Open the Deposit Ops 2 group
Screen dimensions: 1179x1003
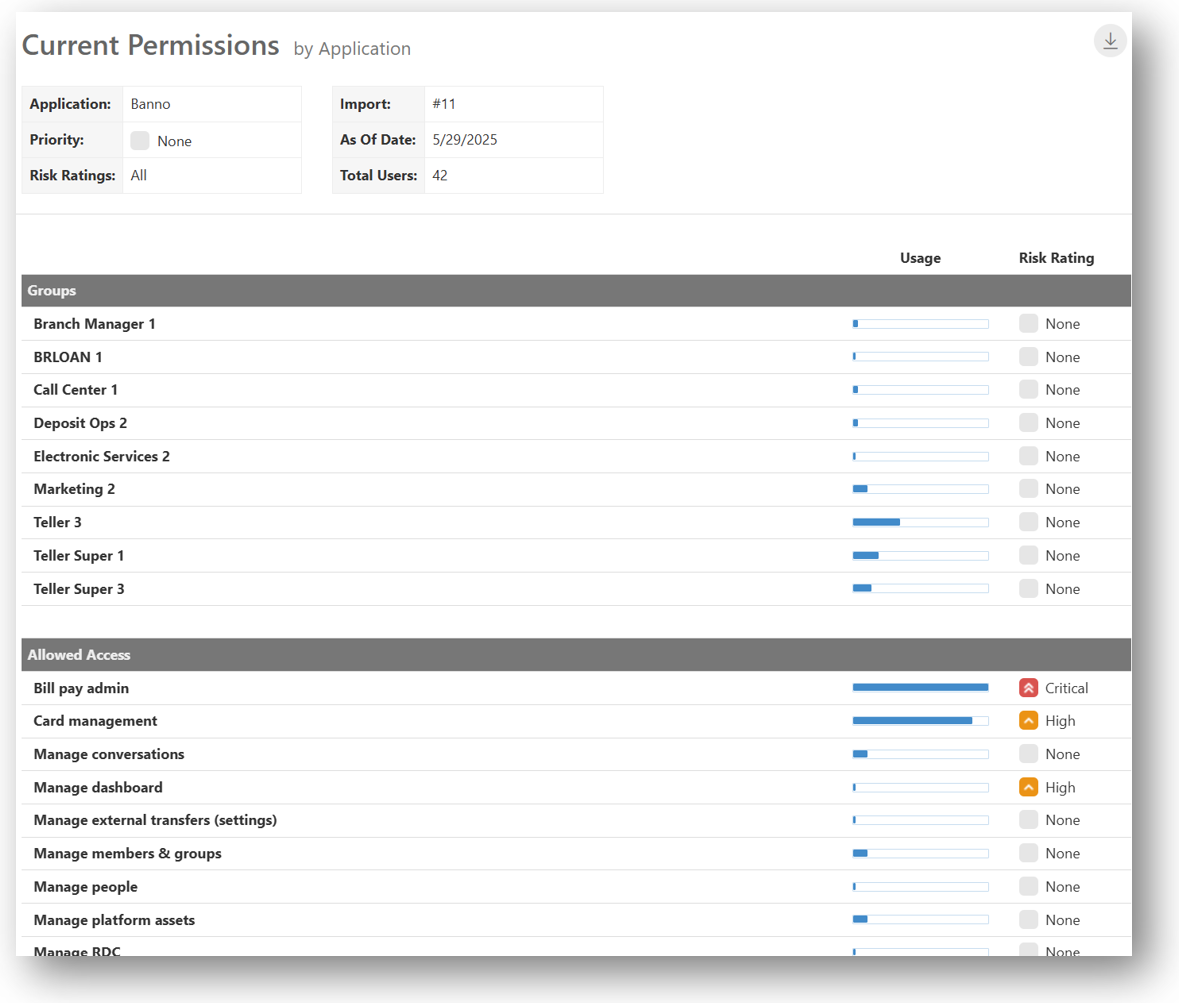point(80,423)
